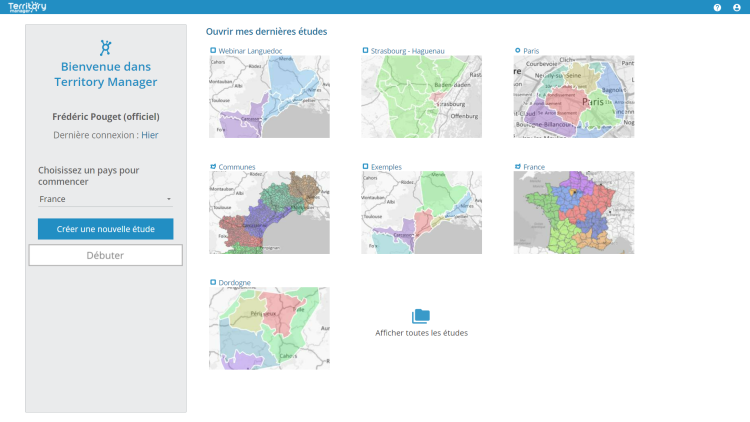Click the icon next to Communes title

[212, 166]
